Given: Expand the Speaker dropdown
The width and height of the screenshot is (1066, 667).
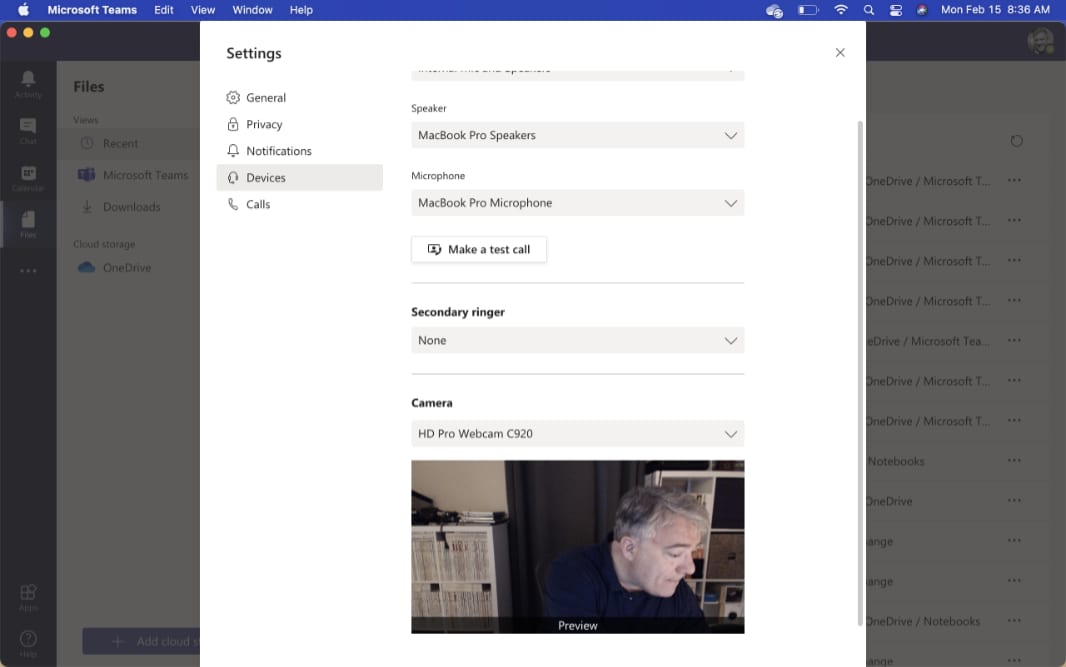Looking at the screenshot, I should pyautogui.click(x=577, y=135).
